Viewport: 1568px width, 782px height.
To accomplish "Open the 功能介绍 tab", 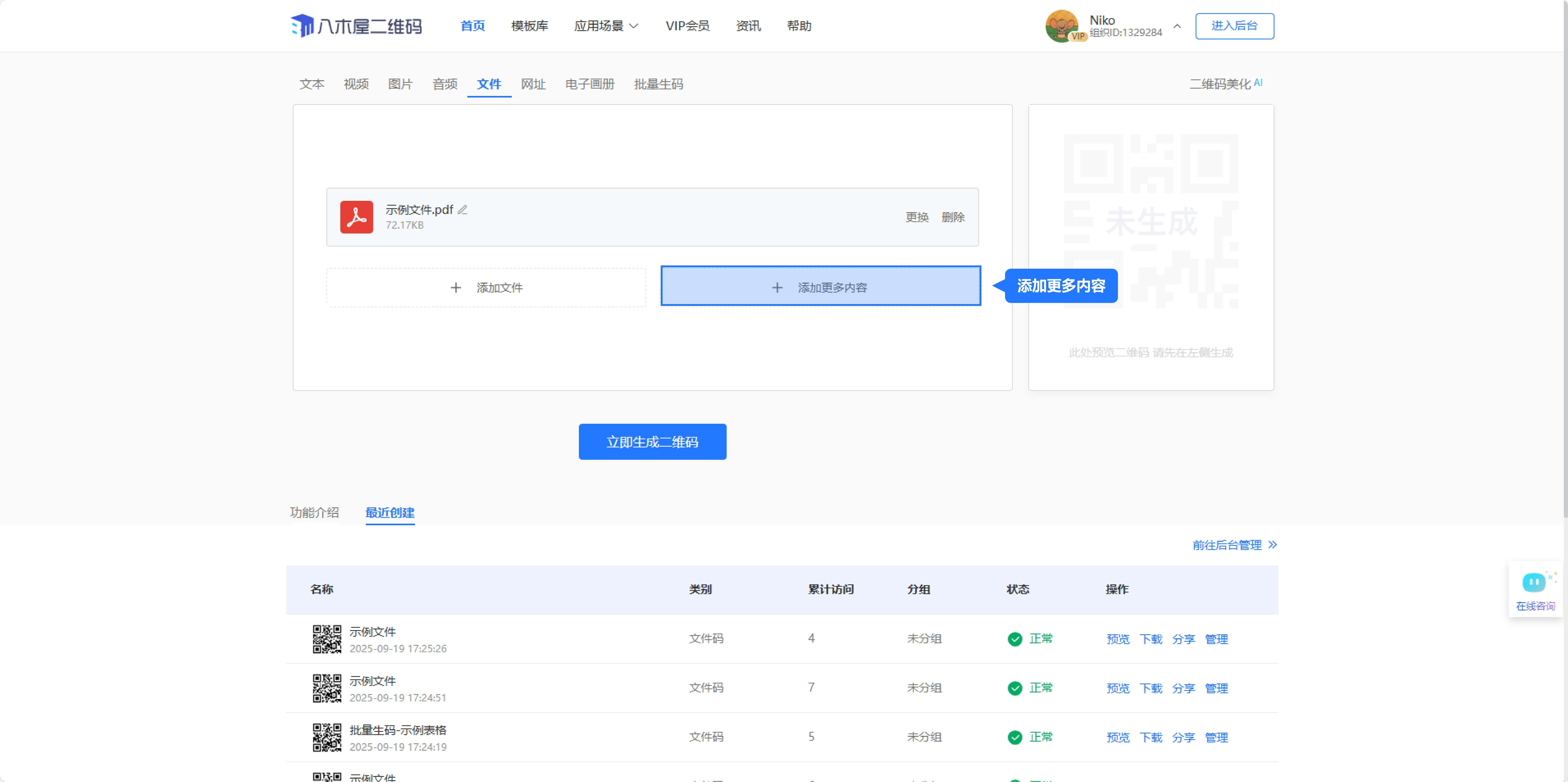I will (314, 512).
